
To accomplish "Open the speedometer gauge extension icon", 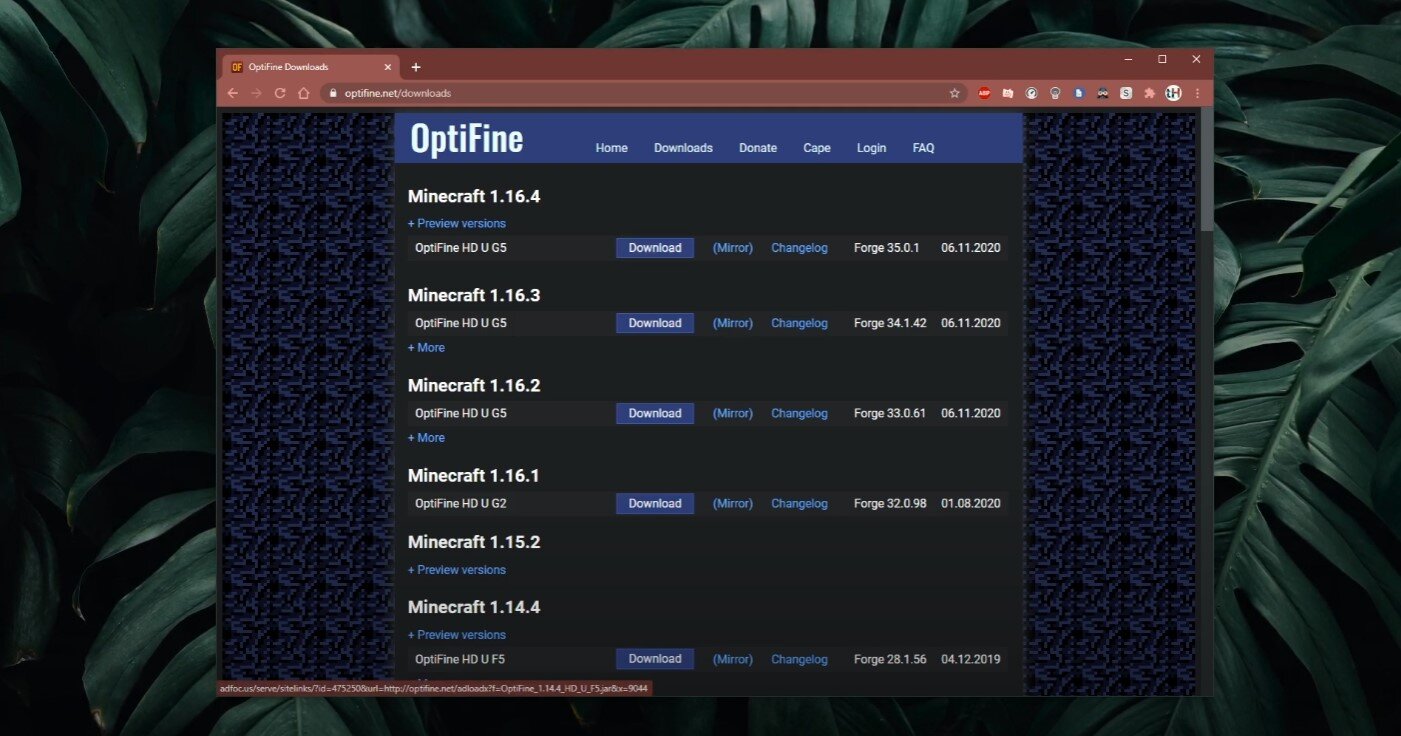I will (1031, 93).
